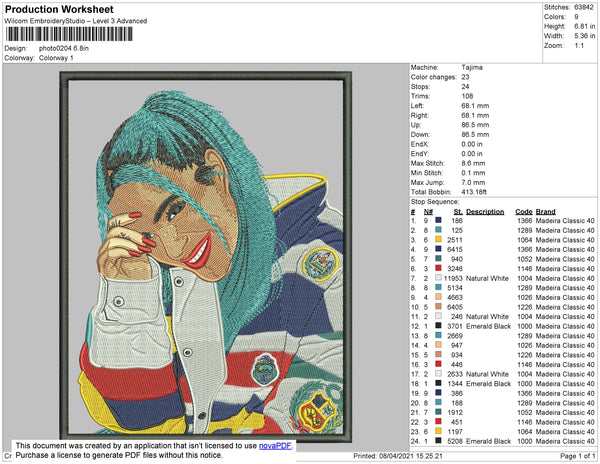Pick the tan swatch in stop row 10
Screen dimensions: 600x464
point(438,306)
